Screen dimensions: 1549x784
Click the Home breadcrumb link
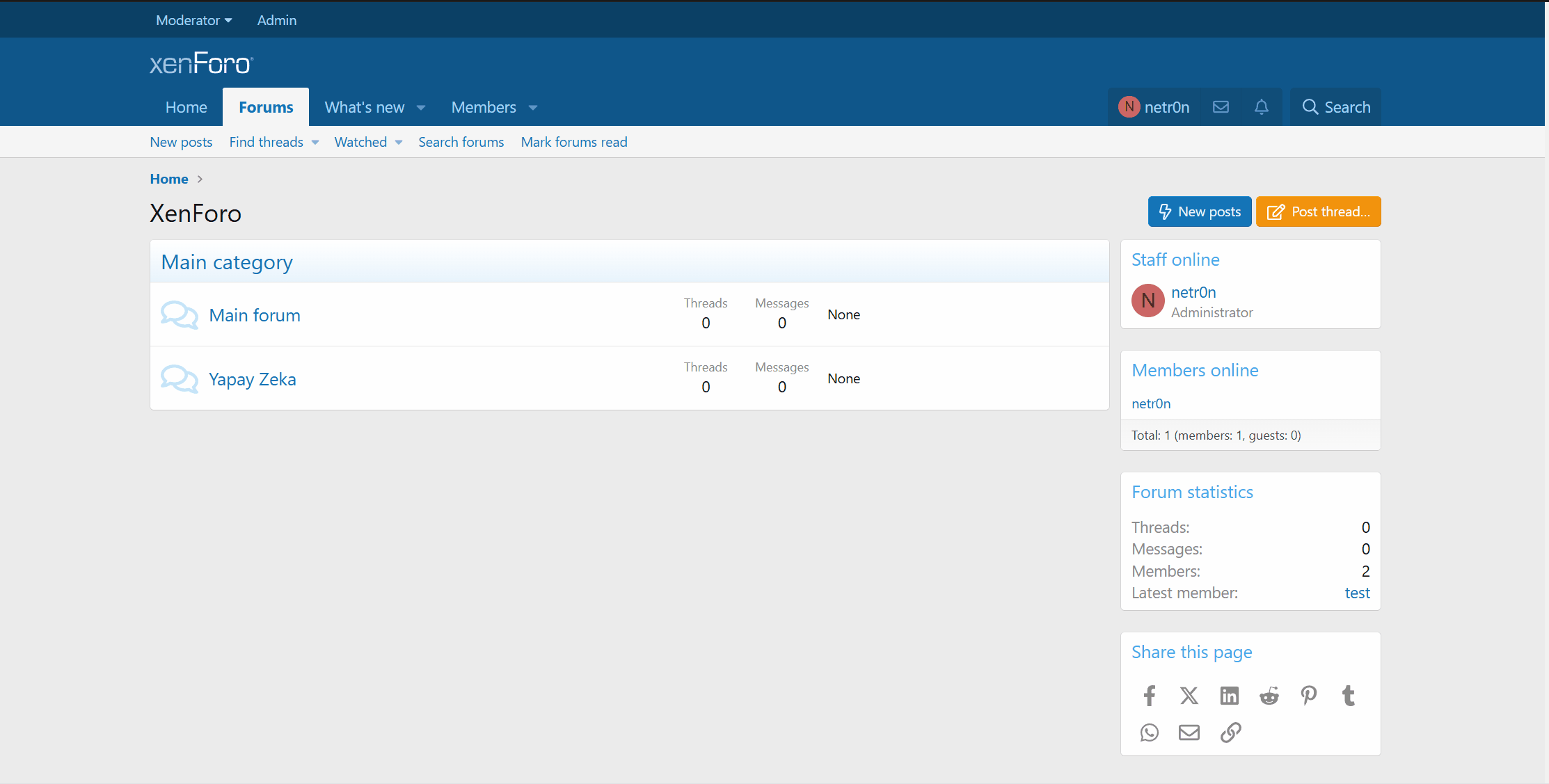coord(169,179)
